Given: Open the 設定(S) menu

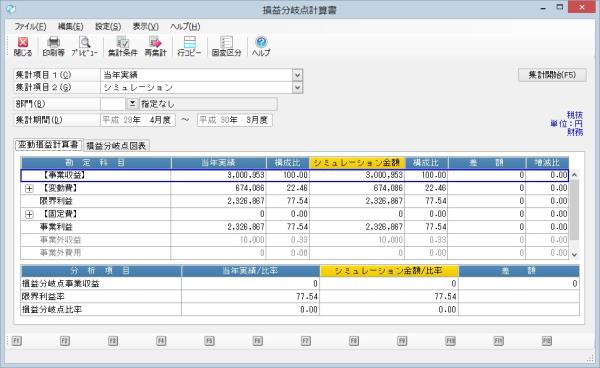Looking at the screenshot, I should [x=108, y=26].
